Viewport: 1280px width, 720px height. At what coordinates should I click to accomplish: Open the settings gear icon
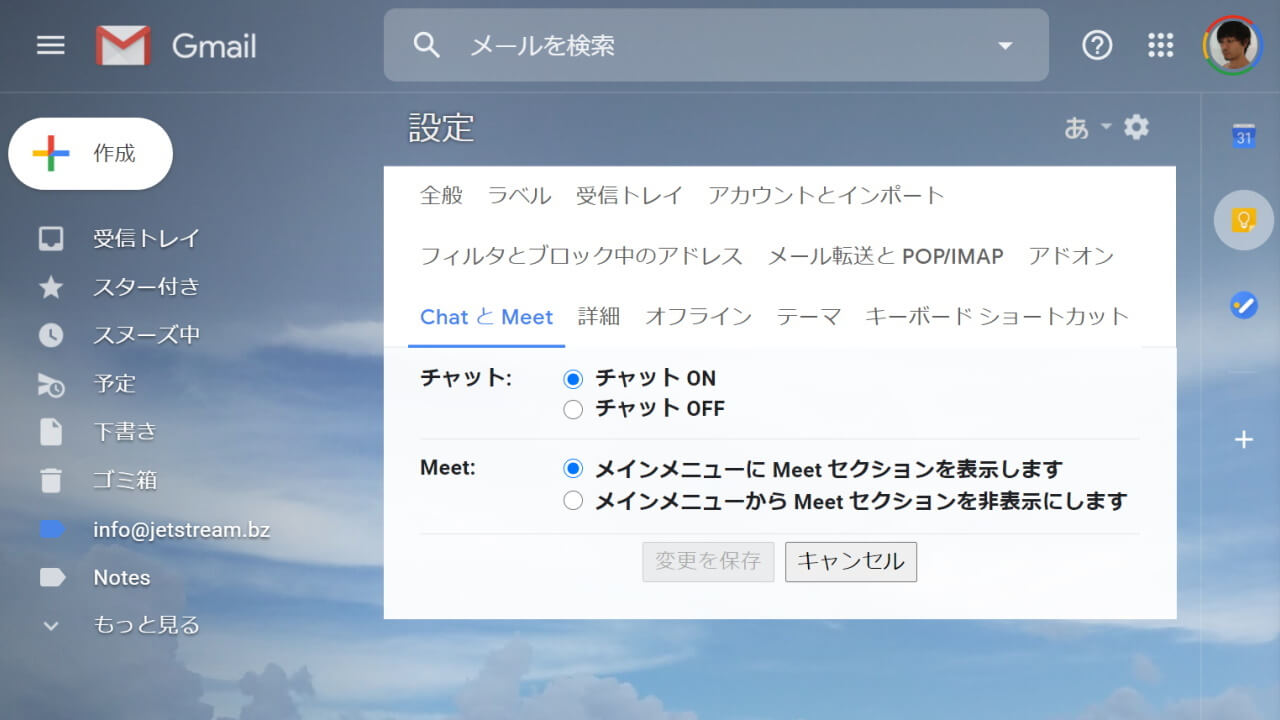click(1136, 128)
